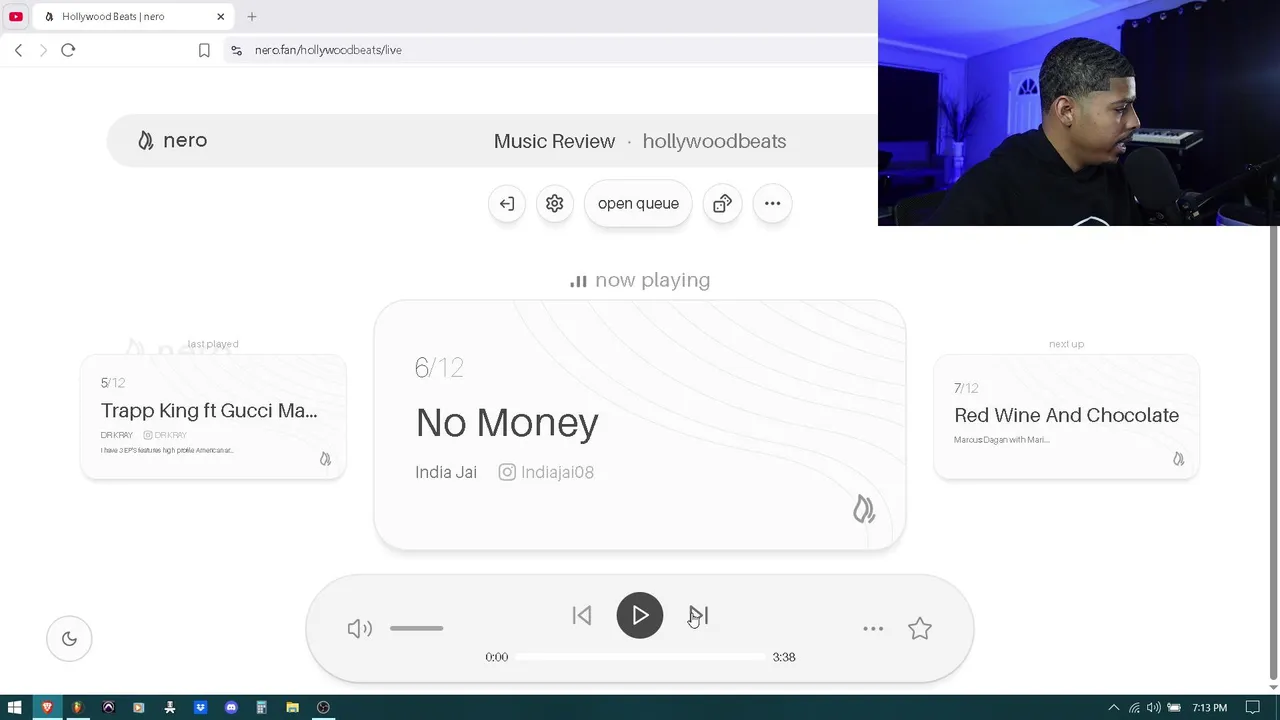Select the Red Wine And Chocolate next card
The height and width of the screenshot is (720, 1280).
1066,417
